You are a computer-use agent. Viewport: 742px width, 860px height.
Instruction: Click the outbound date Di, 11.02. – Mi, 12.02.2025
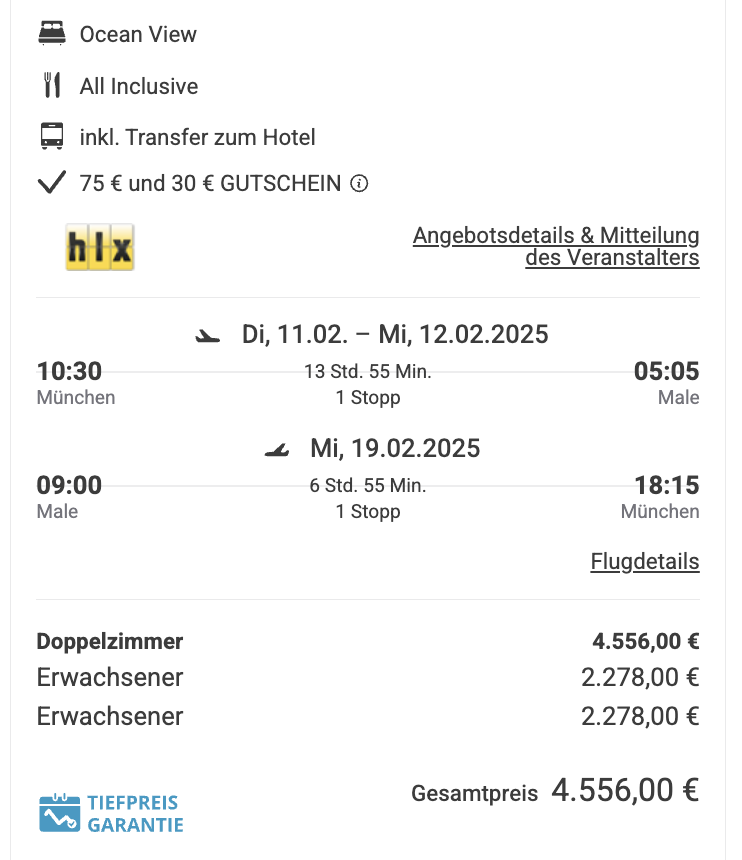(x=395, y=335)
